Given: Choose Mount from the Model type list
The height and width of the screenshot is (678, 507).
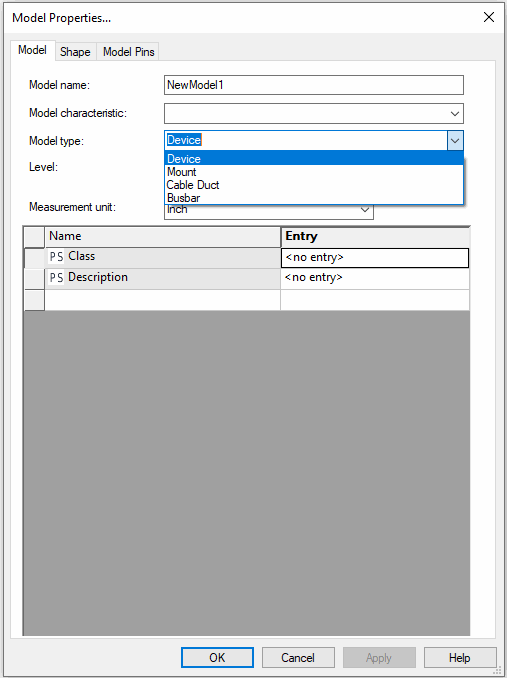Looking at the screenshot, I should tap(314, 172).
